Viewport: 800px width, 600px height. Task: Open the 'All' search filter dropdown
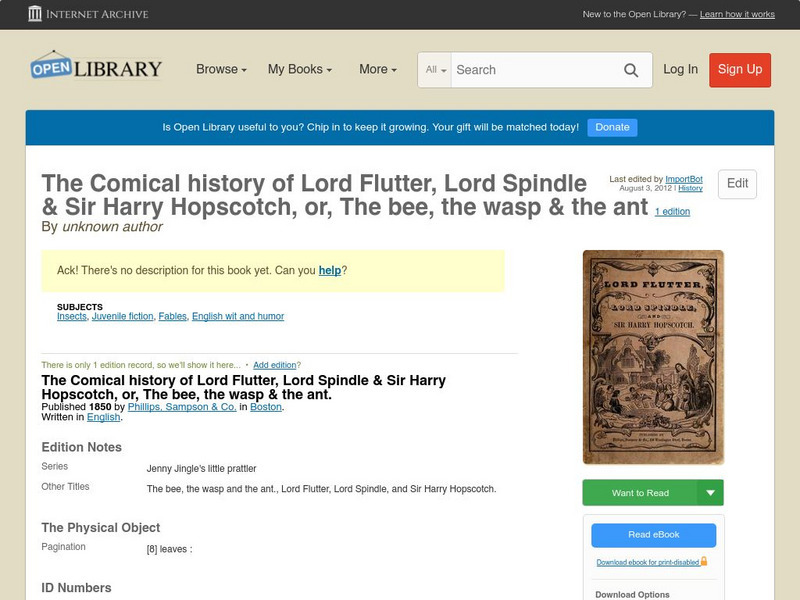pos(437,70)
